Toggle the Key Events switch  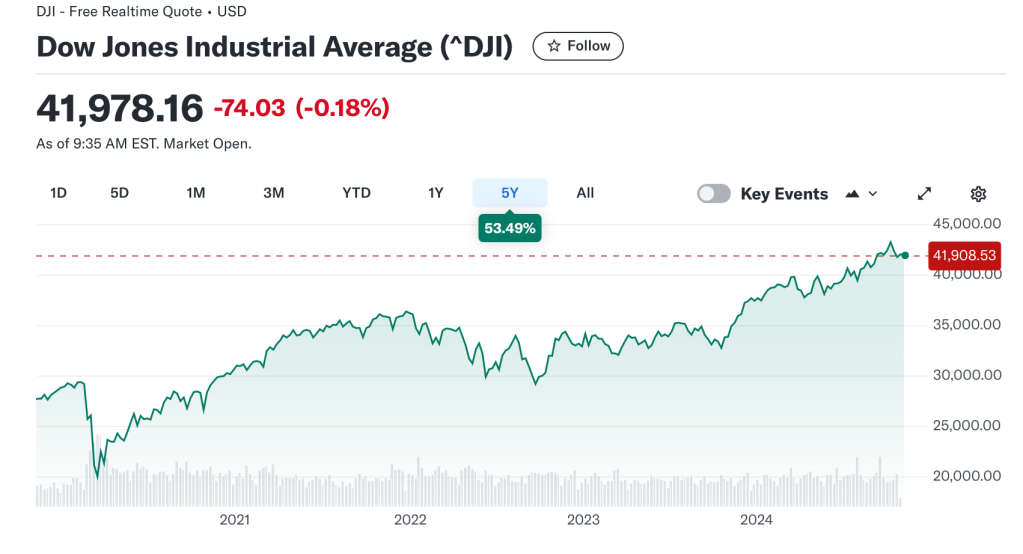point(714,194)
